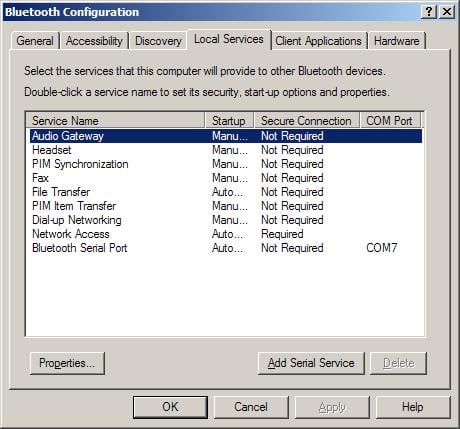Image resolution: width=460 pixels, height=429 pixels.
Task: Sort by Service Name column header
Action: (115, 120)
